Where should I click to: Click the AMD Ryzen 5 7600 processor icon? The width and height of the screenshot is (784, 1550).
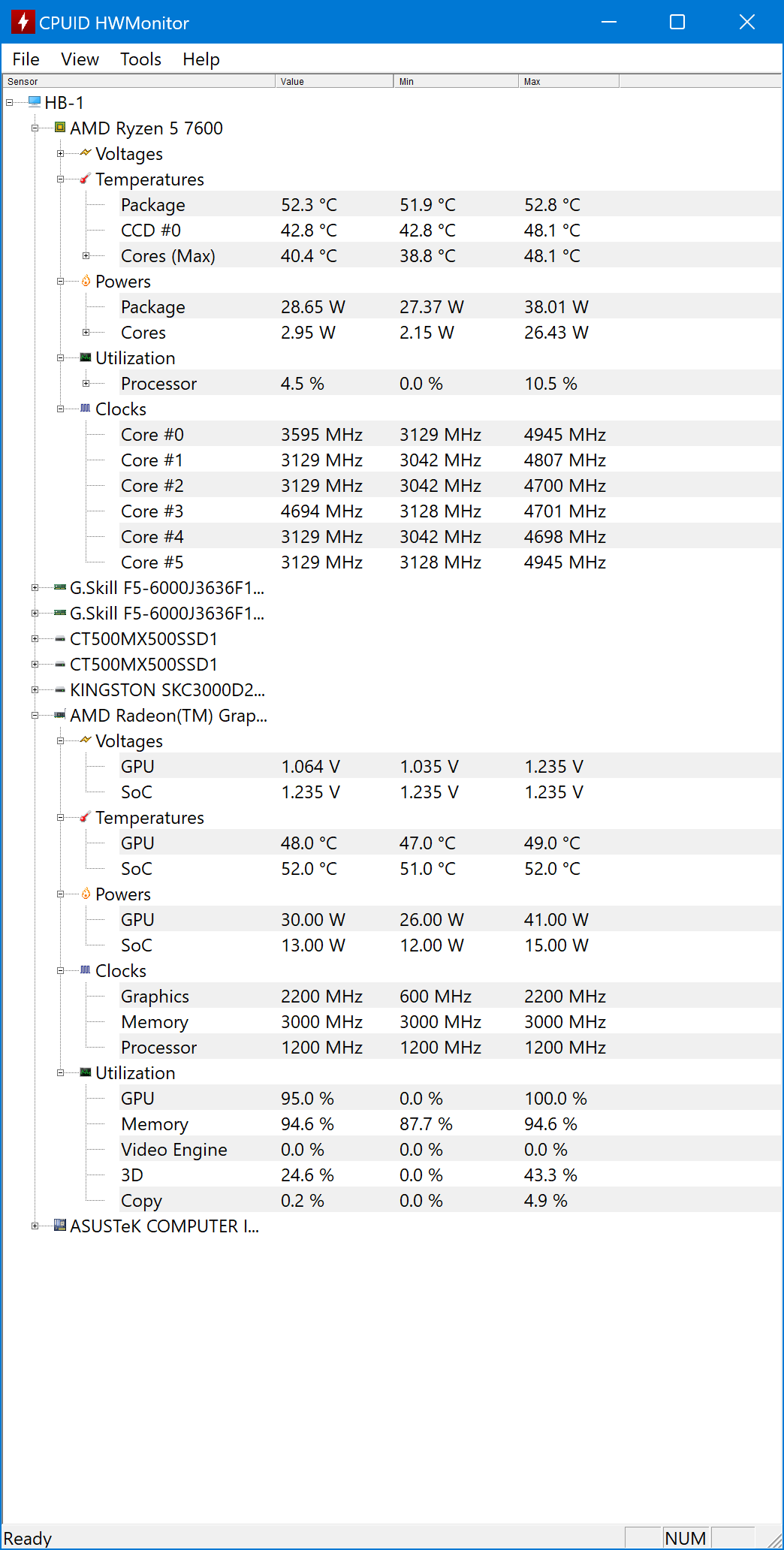[60, 128]
